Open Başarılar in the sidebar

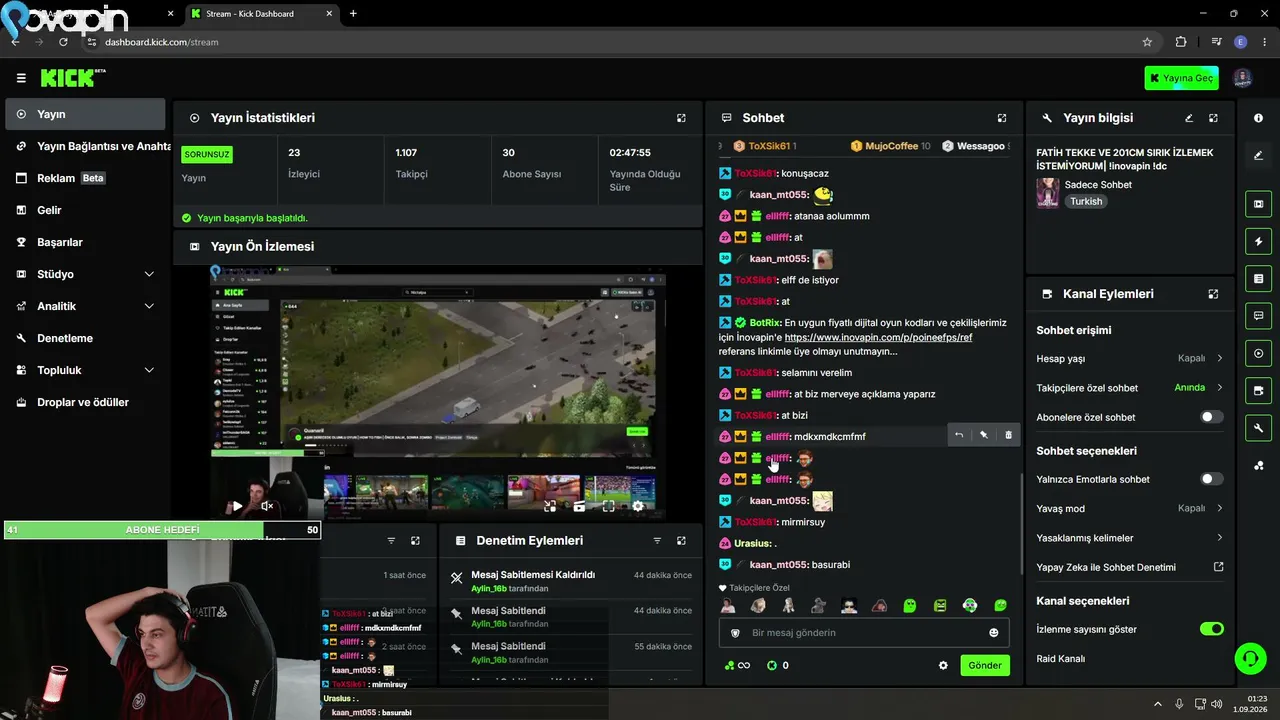(x=85, y=242)
